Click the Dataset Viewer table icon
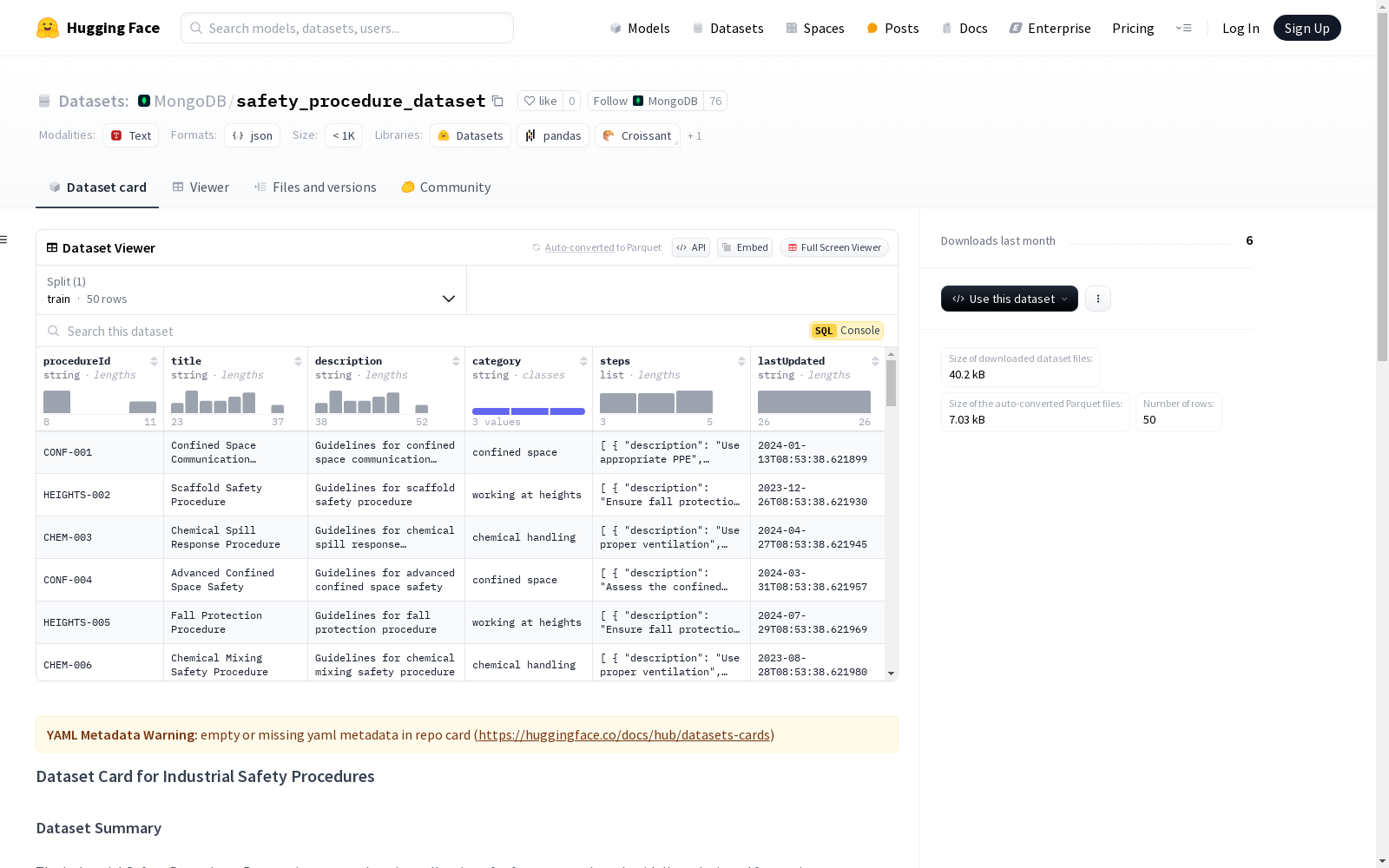 pos(52,247)
